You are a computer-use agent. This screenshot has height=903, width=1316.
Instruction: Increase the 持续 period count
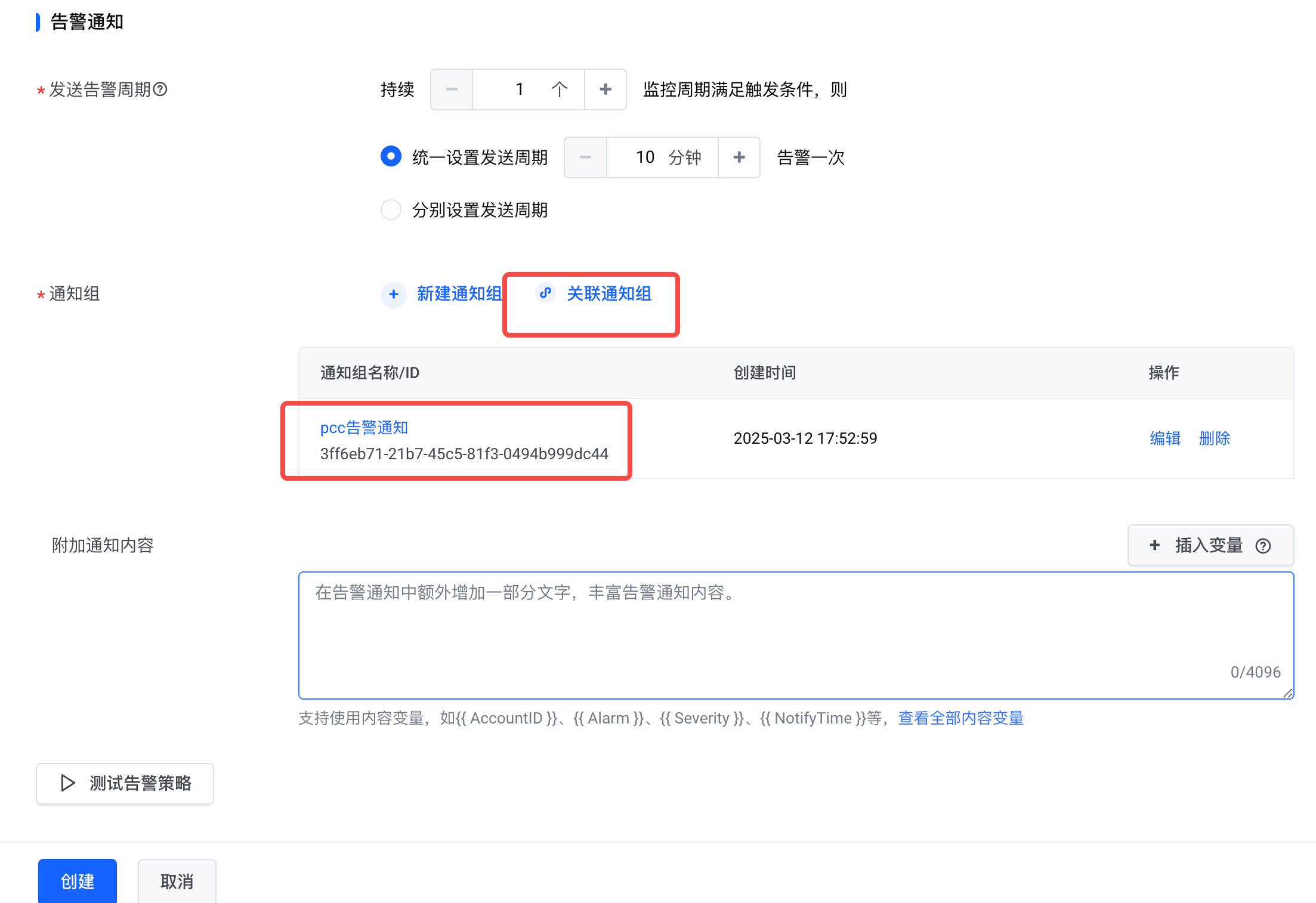tap(606, 89)
